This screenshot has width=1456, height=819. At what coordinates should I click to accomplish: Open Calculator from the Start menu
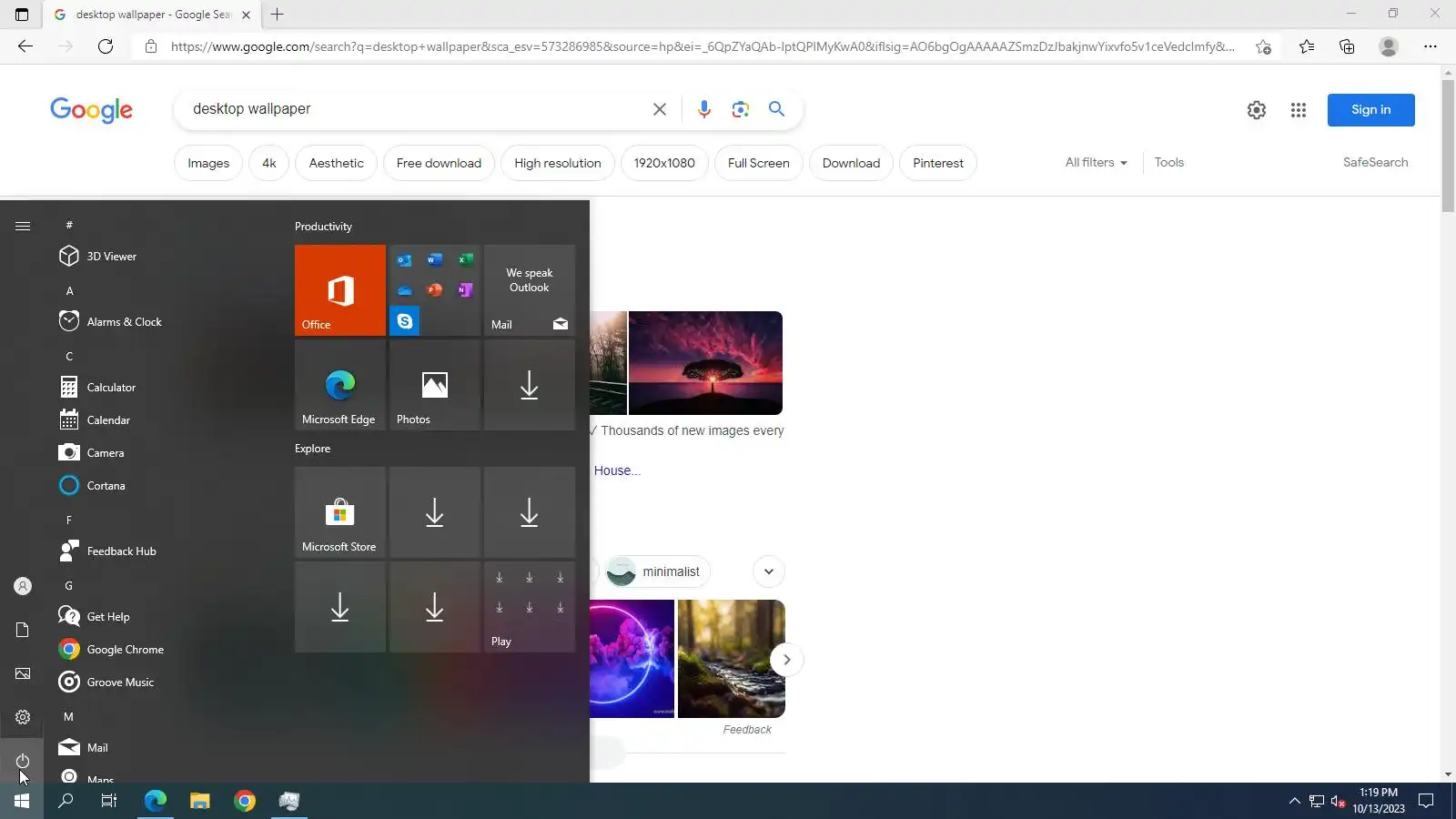[164, 388]
